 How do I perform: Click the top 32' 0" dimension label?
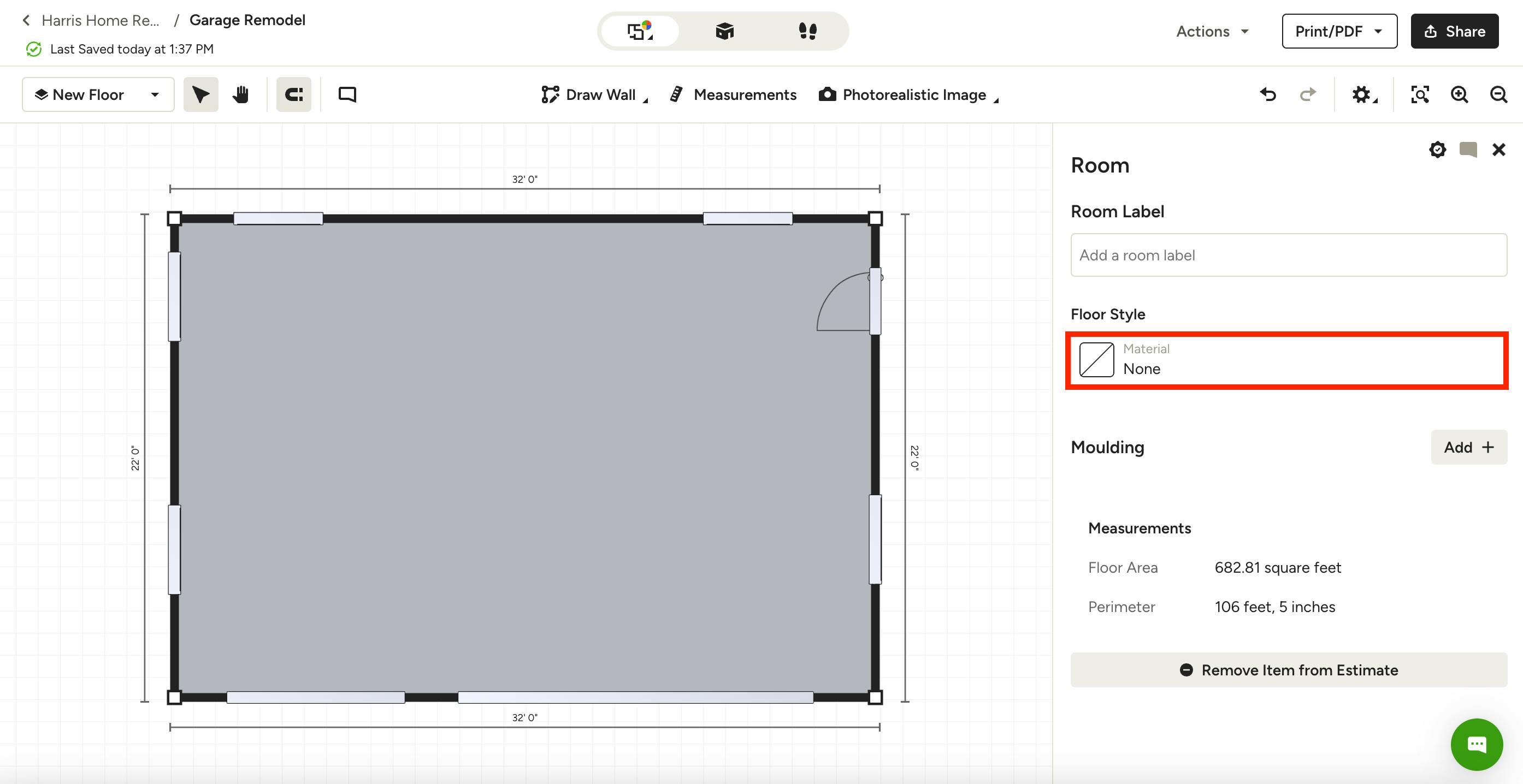click(525, 179)
